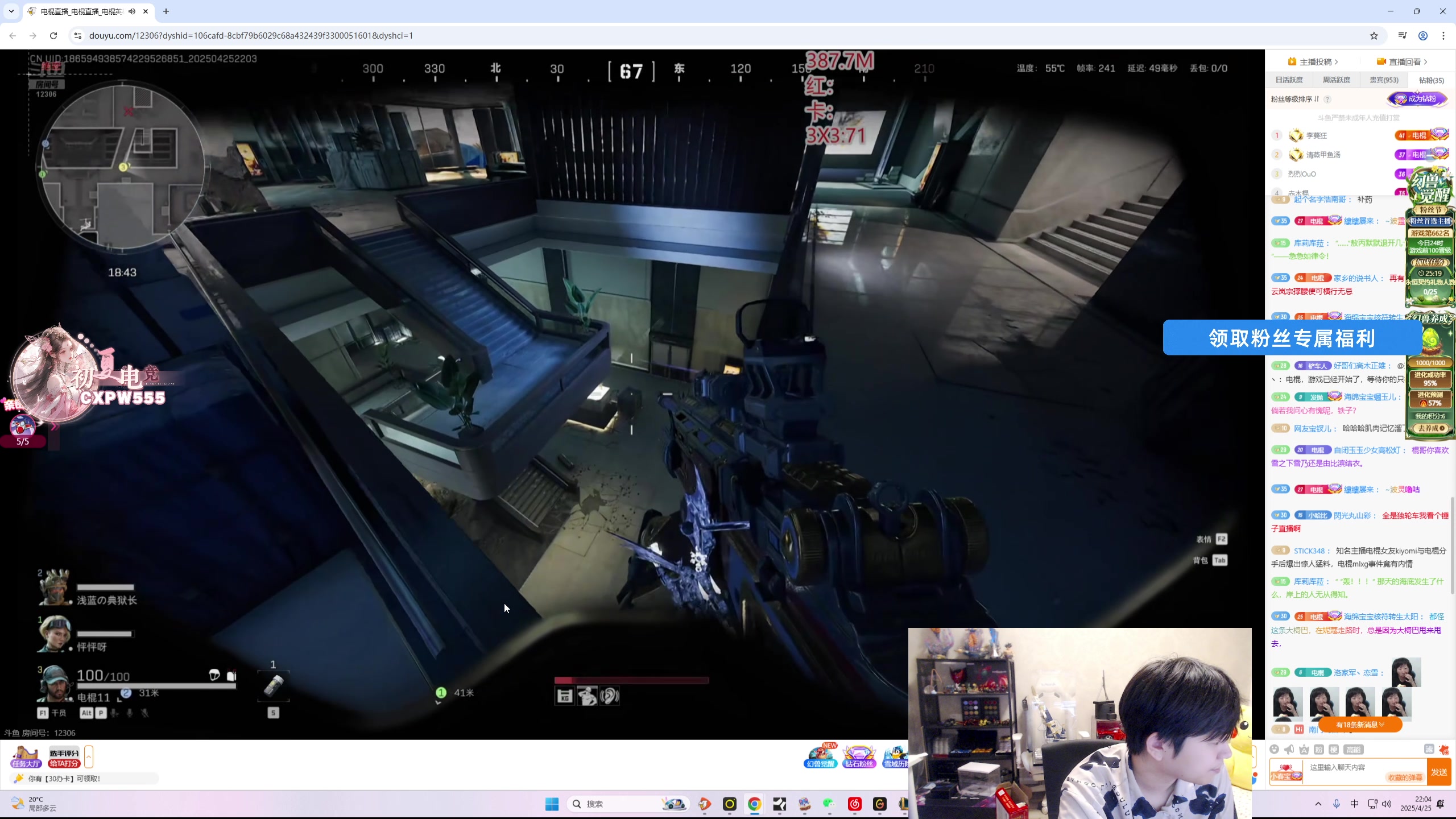This screenshot has width=1456, height=819.
Task: Click the microphone icon in system tray
Action: [1337, 804]
